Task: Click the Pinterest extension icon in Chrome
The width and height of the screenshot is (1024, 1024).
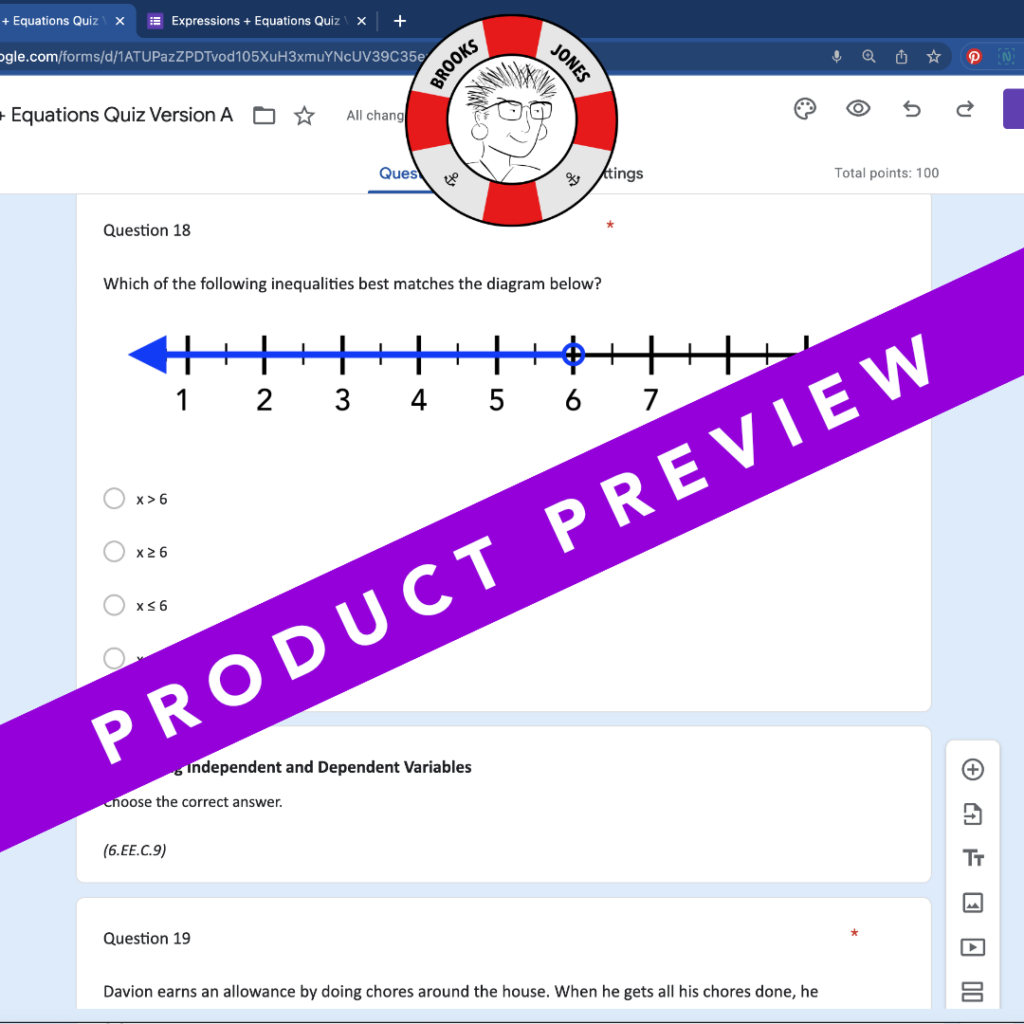Action: (x=973, y=57)
